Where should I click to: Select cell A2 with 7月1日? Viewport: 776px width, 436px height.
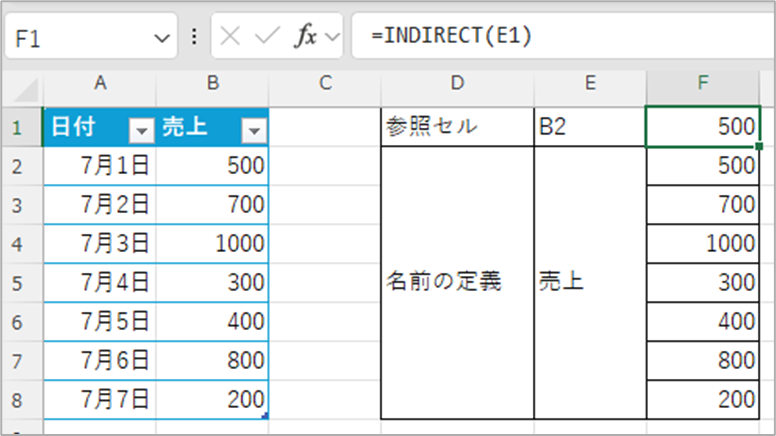pos(100,165)
